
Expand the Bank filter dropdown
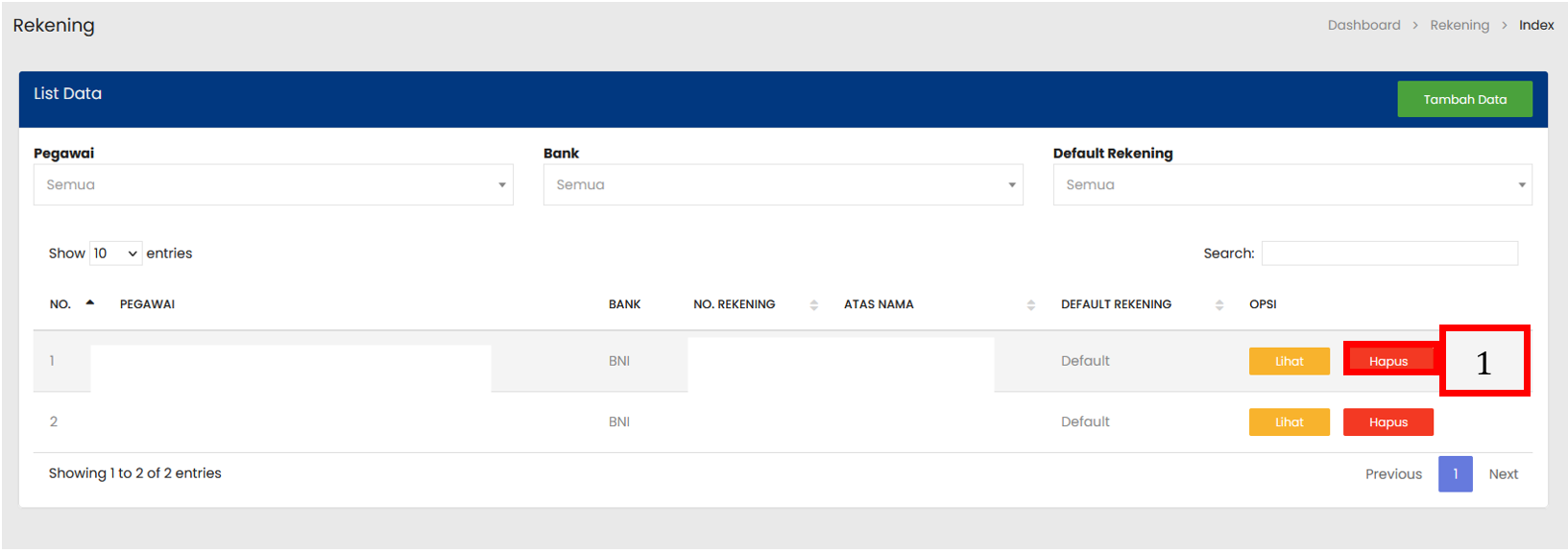783,184
